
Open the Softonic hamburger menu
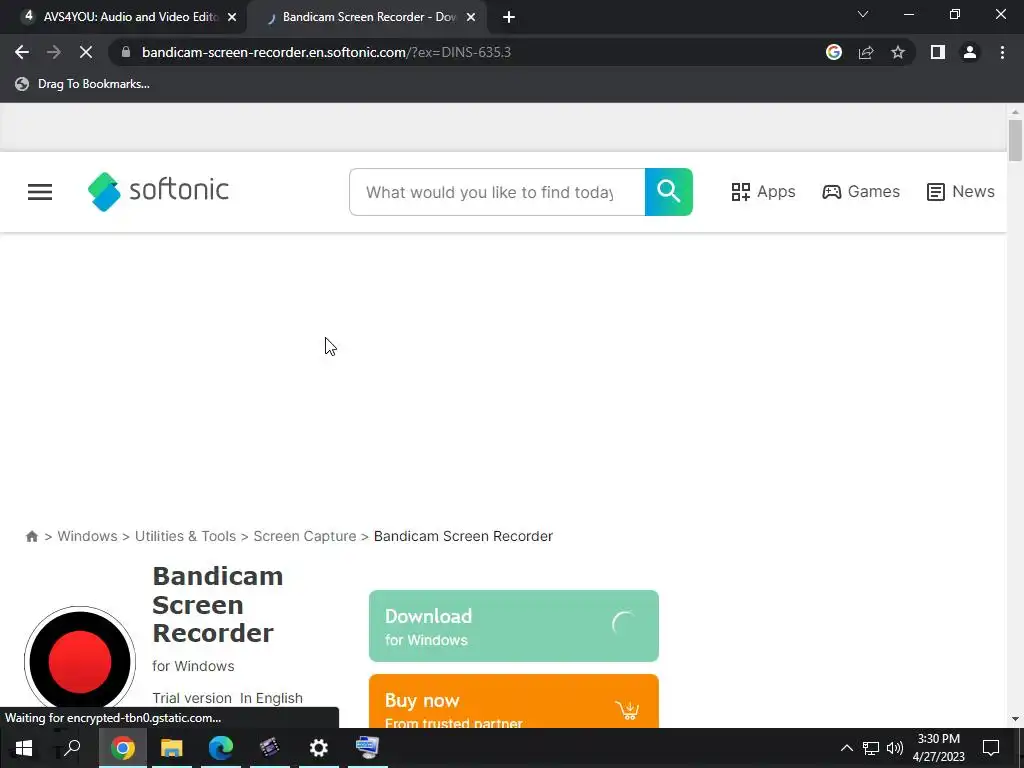tap(40, 192)
